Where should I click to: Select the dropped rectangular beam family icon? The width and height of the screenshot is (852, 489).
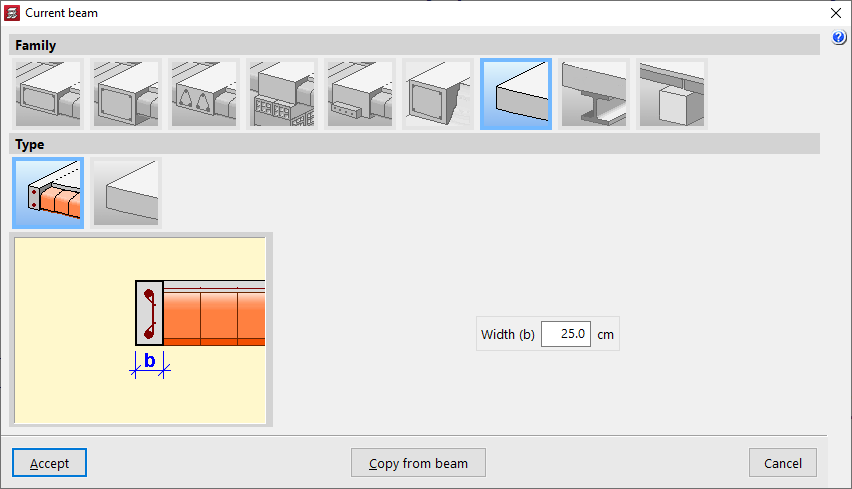[125, 94]
